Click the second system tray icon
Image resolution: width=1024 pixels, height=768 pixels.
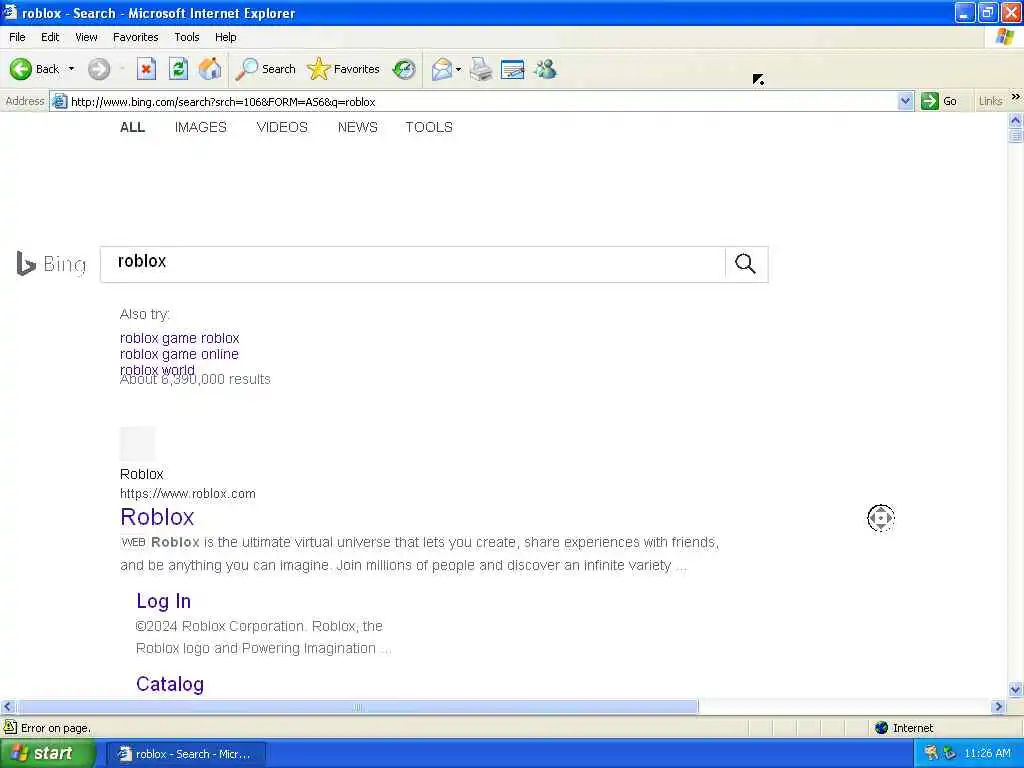pos(950,754)
